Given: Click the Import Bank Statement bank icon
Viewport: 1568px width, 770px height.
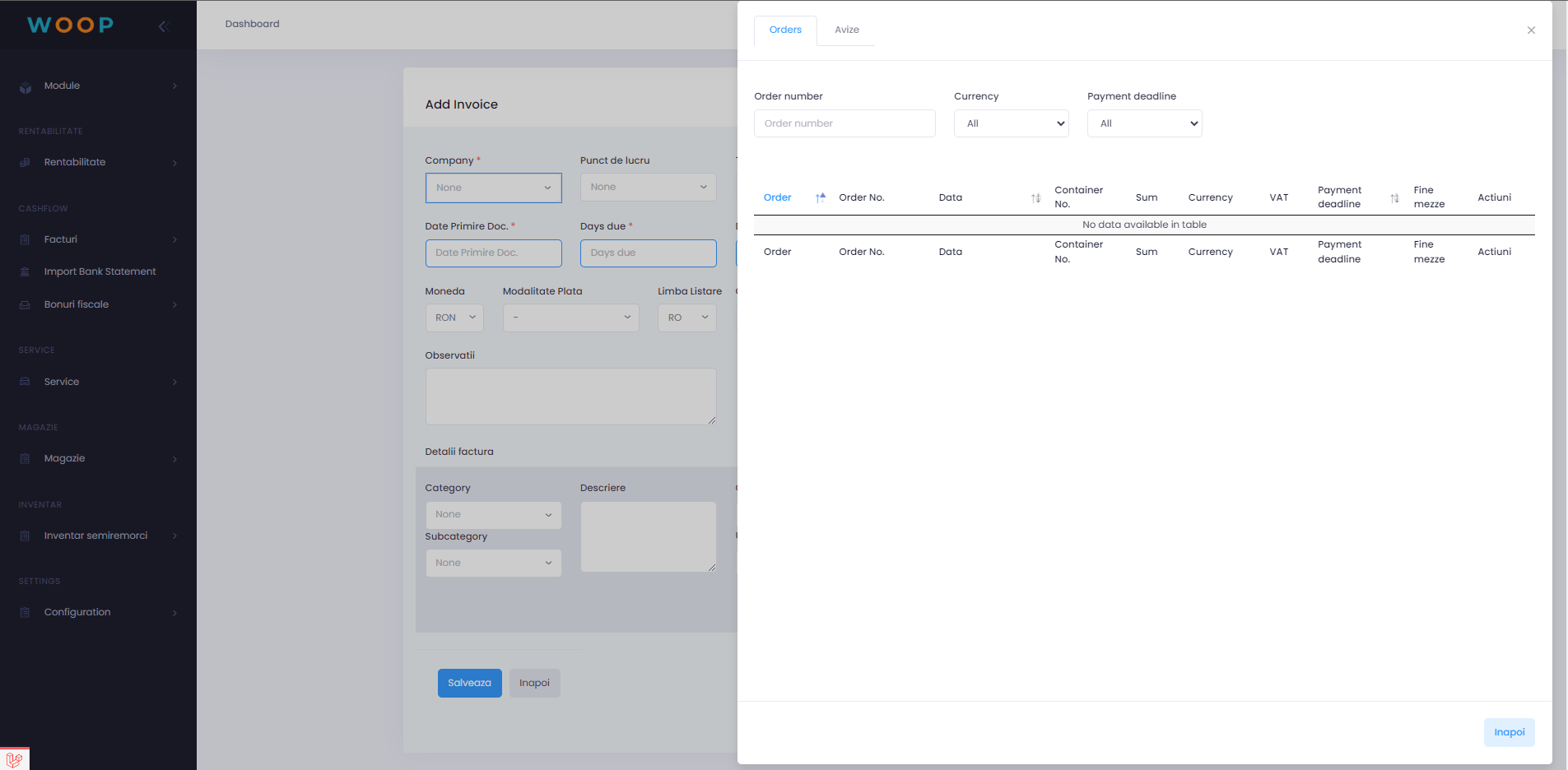Looking at the screenshot, I should (x=25, y=271).
